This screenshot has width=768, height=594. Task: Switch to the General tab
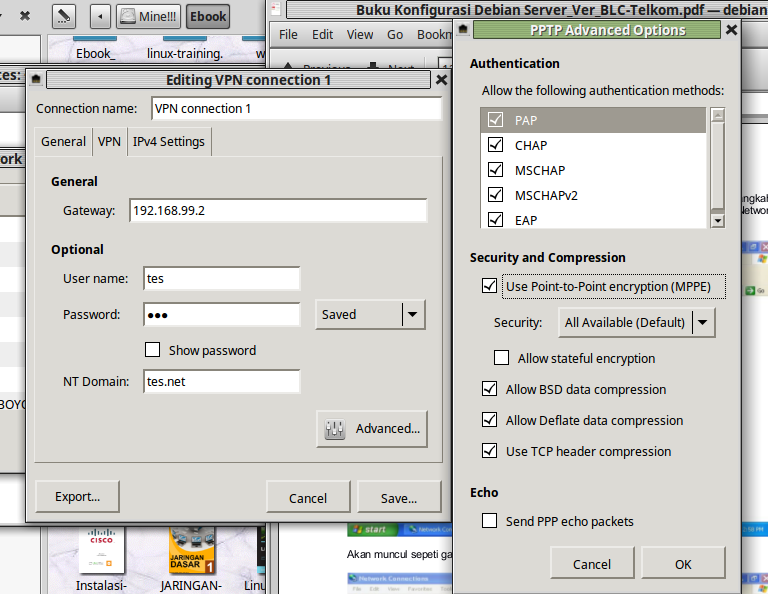[x=63, y=142]
